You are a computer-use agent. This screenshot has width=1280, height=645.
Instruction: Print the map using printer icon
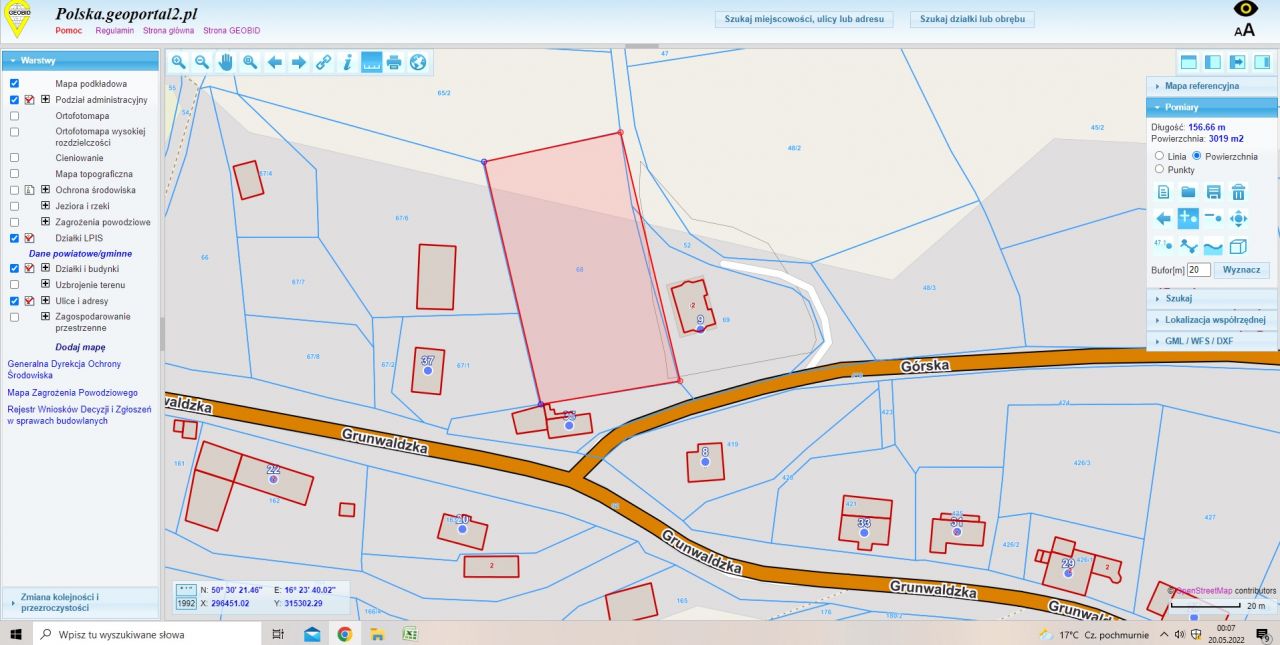pos(394,62)
